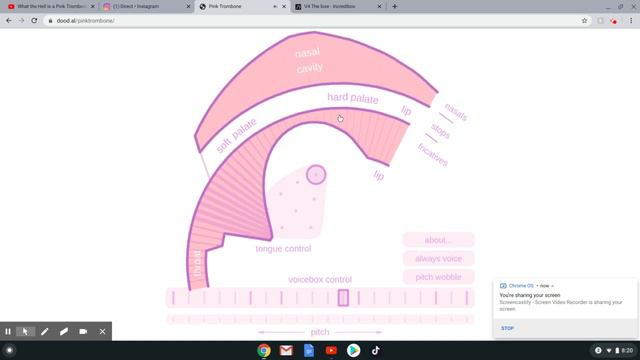
Task: Stop screen sharing in the notification
Action: 507,328
